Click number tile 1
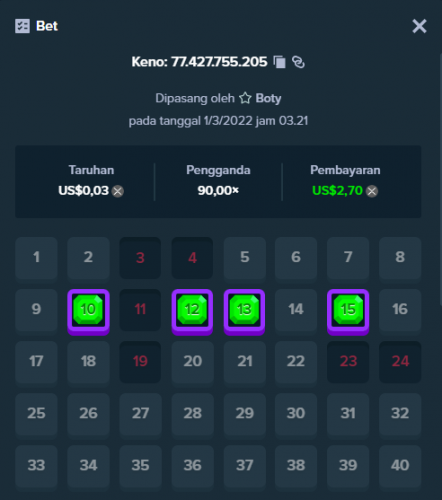The image size is (442, 500). click(36, 258)
